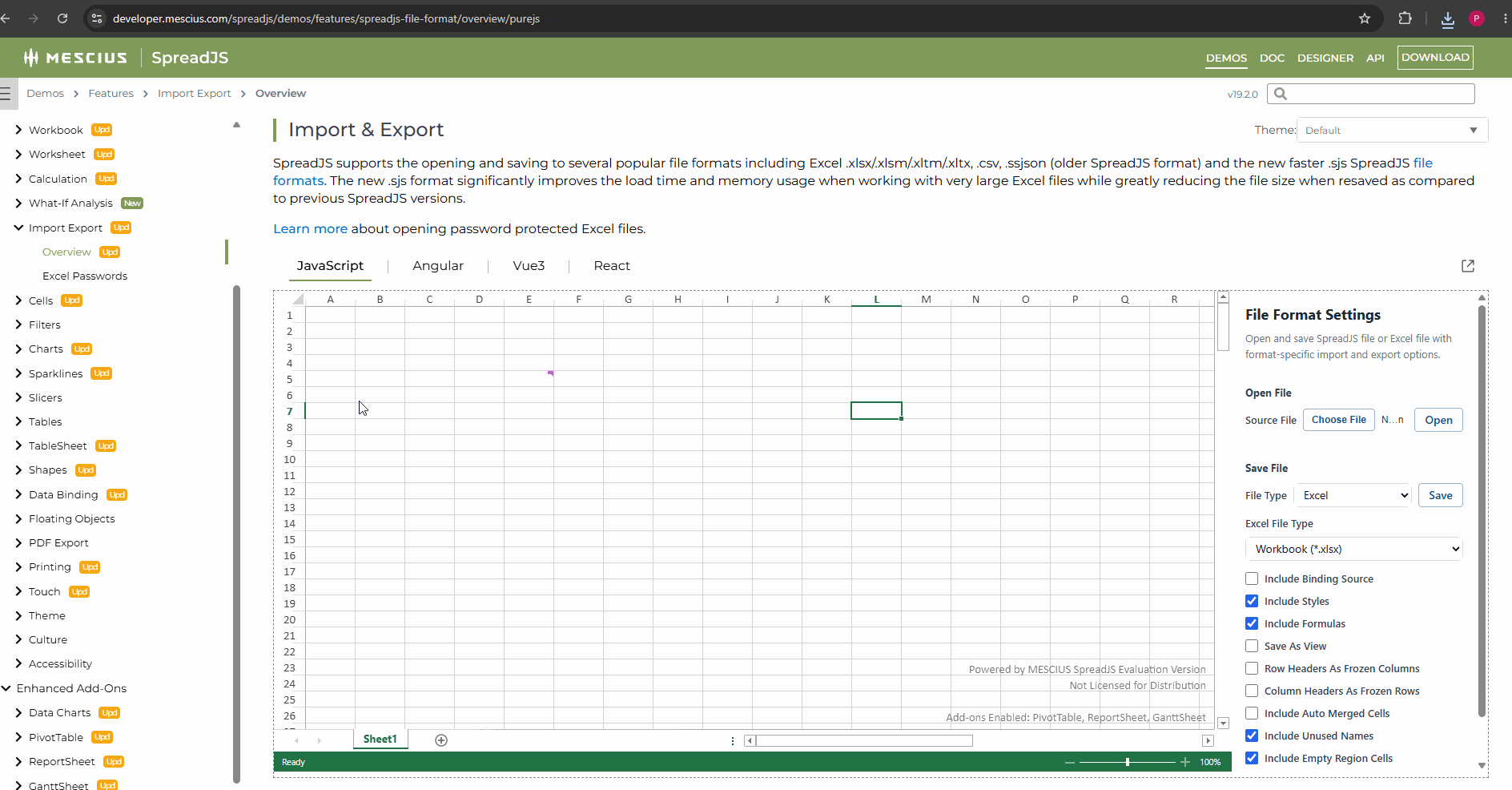Click the Open file button

[1438, 420]
